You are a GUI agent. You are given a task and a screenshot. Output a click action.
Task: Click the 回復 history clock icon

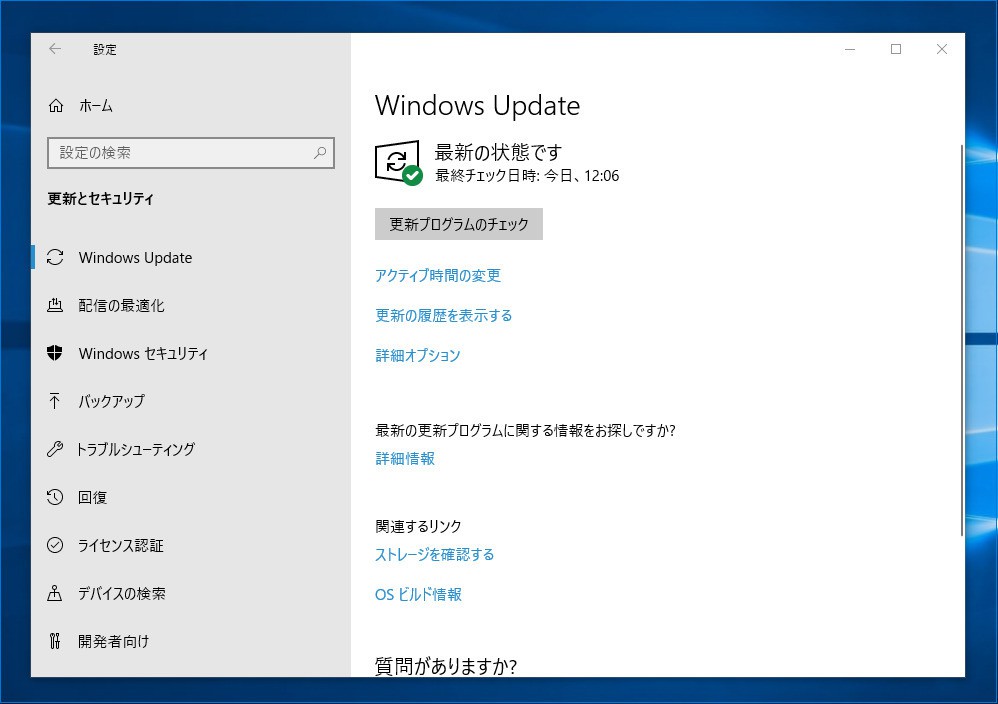click(55, 496)
